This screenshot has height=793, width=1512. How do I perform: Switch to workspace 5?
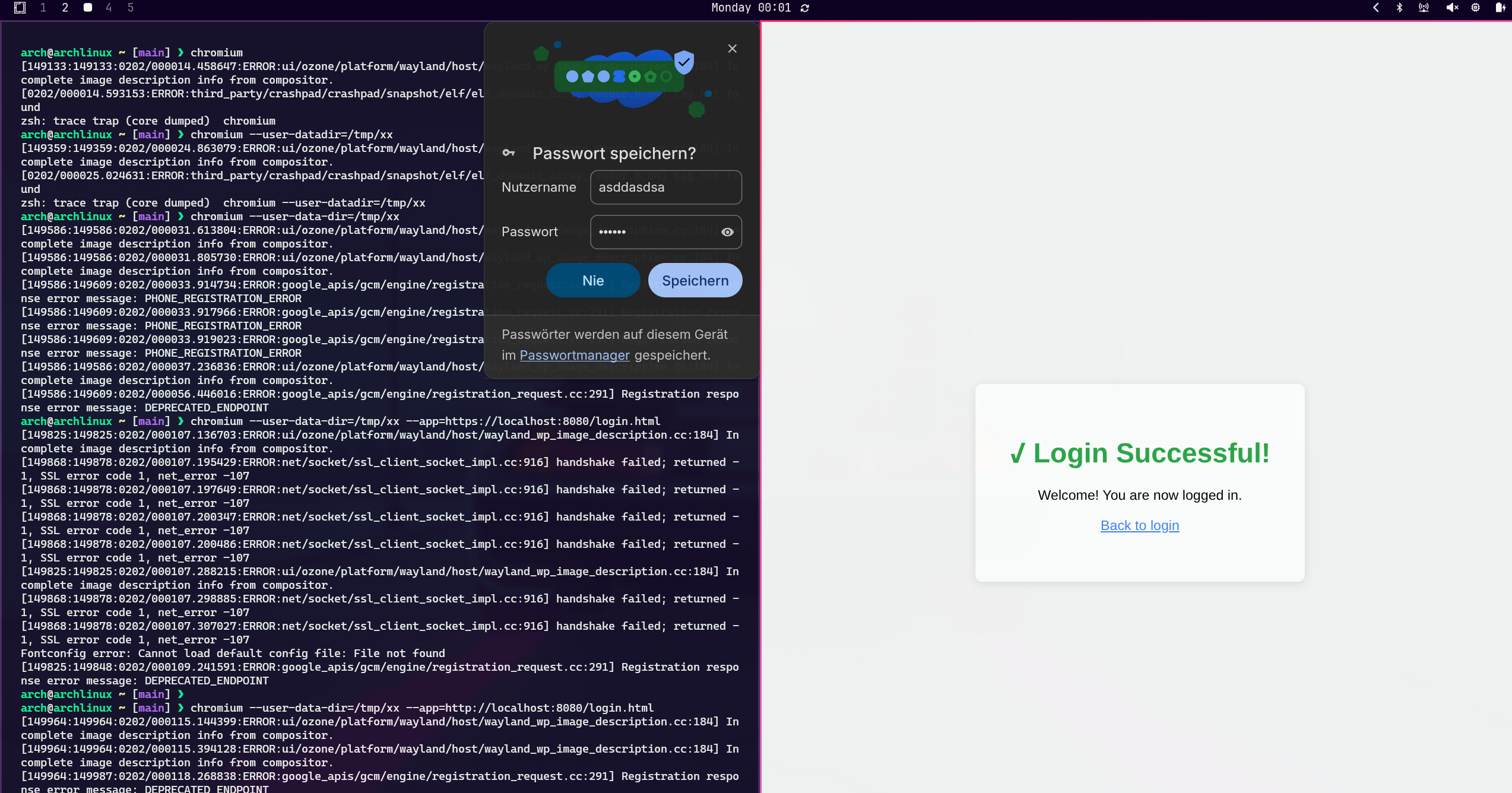pyautogui.click(x=131, y=8)
